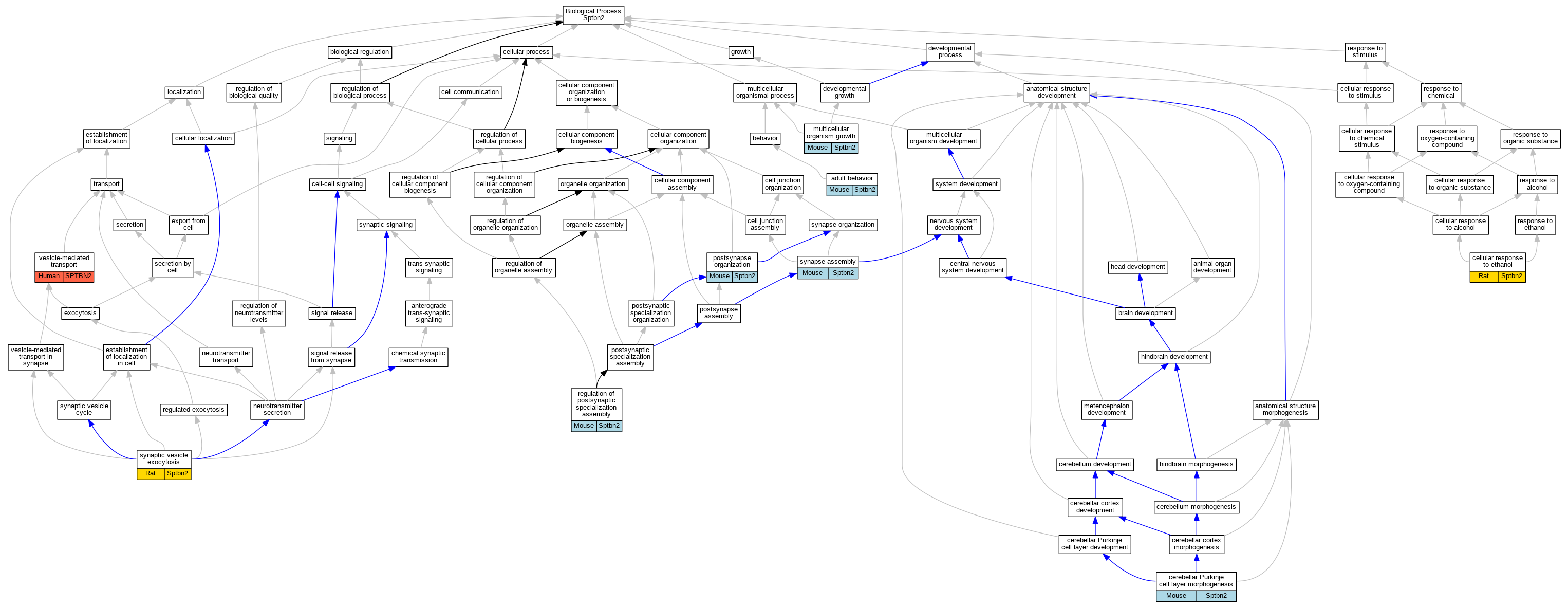
Task: Click the 'cellular process' node
Action: click(x=526, y=52)
